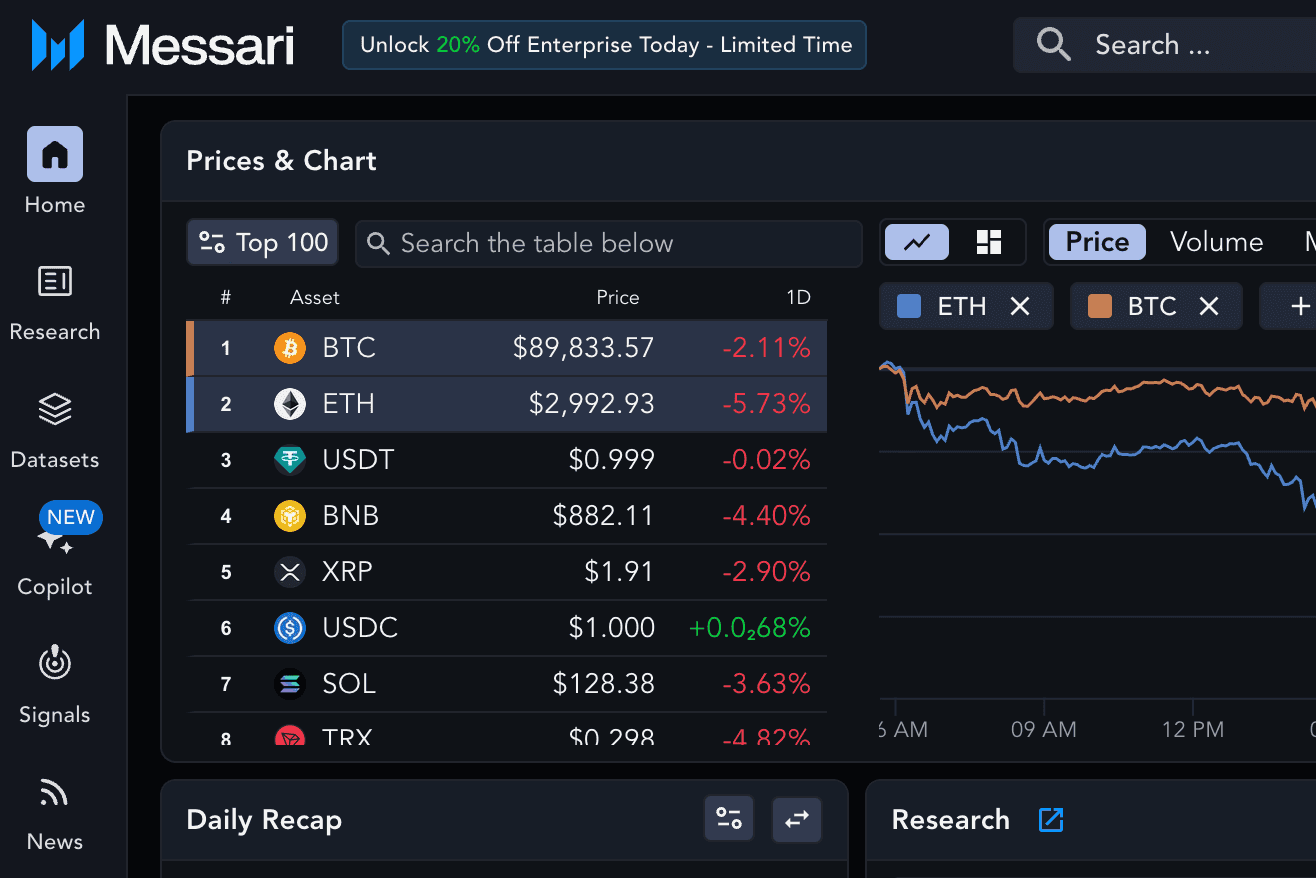Open the Home sidebar icon
The image size is (1316, 878).
point(55,154)
